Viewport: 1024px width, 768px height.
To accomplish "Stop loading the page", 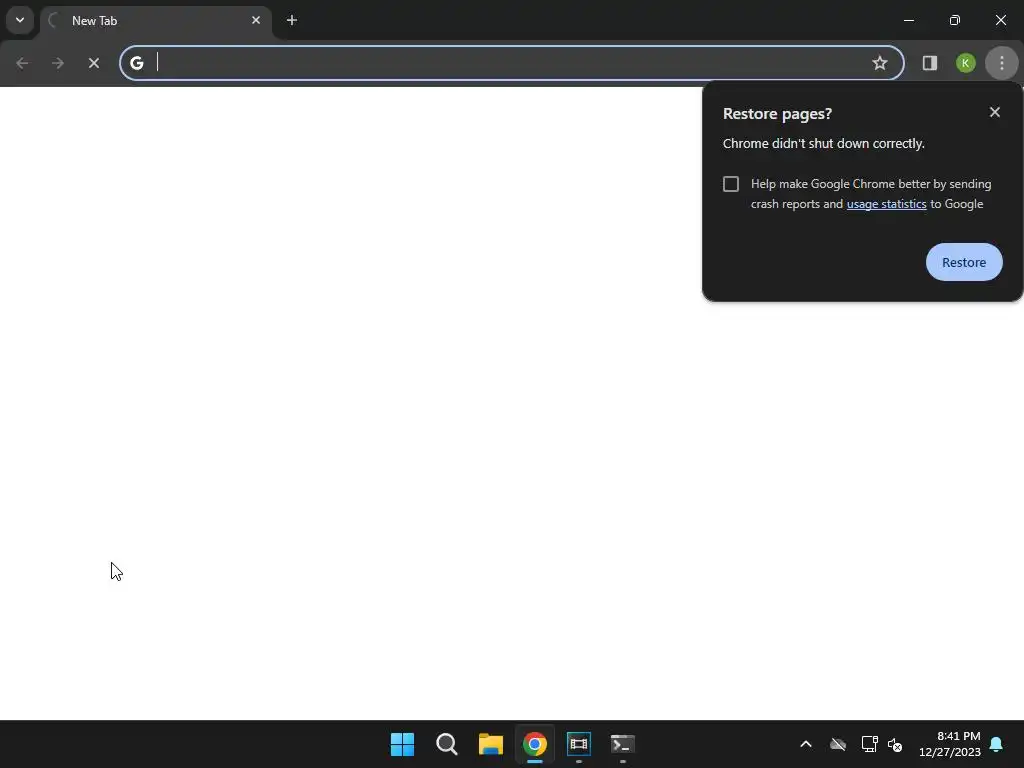I will [x=94, y=63].
